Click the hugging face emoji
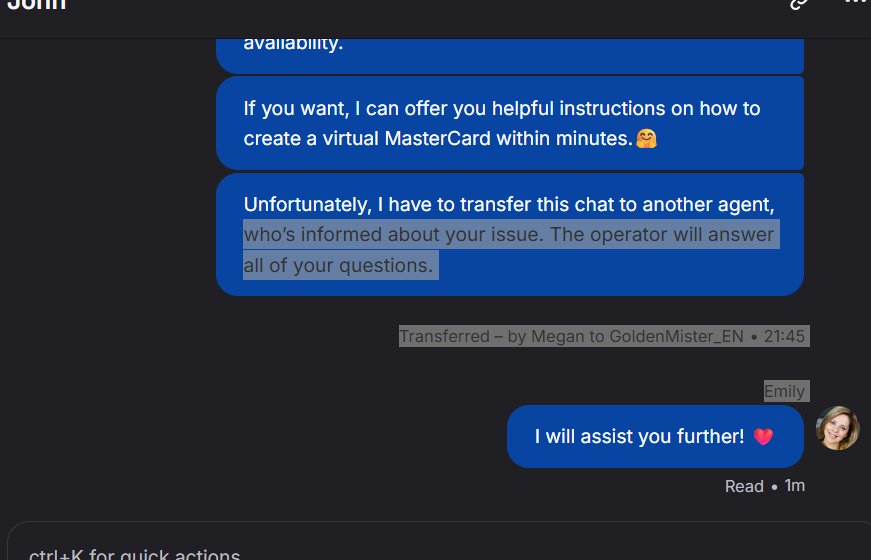The height and width of the screenshot is (560, 871). [647, 138]
